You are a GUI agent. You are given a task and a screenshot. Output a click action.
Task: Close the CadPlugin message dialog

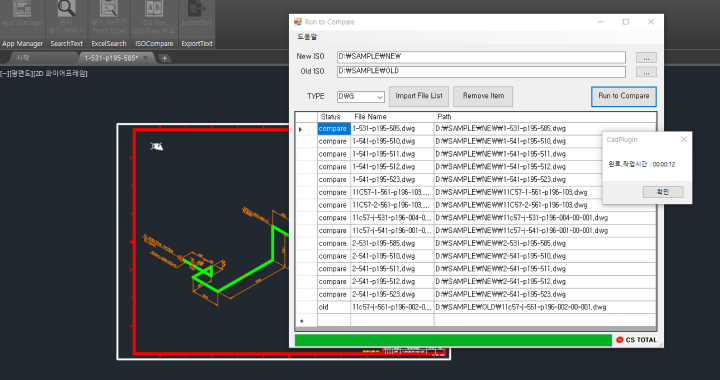pos(684,140)
